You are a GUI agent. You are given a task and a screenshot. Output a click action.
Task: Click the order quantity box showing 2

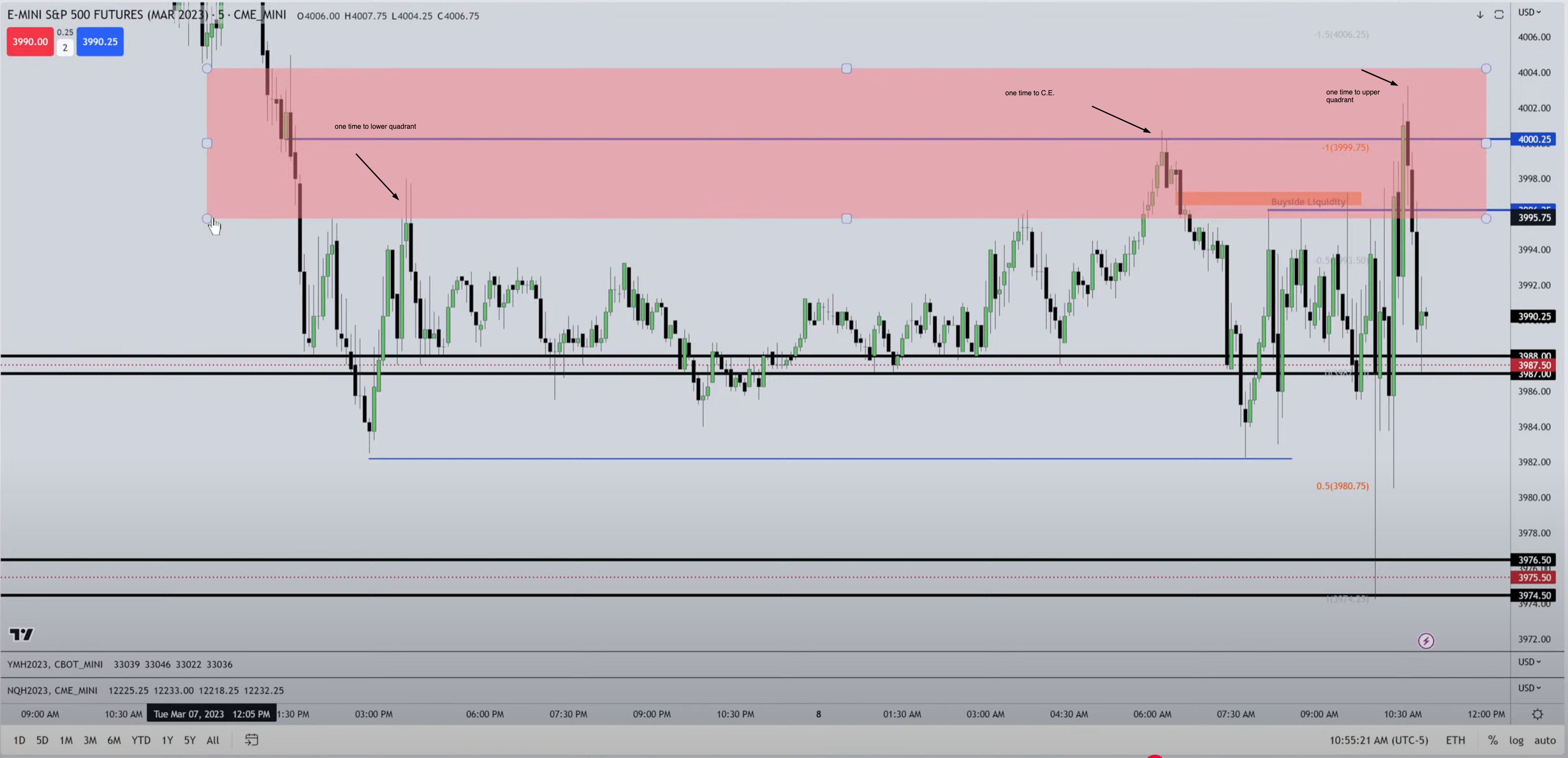click(x=65, y=48)
